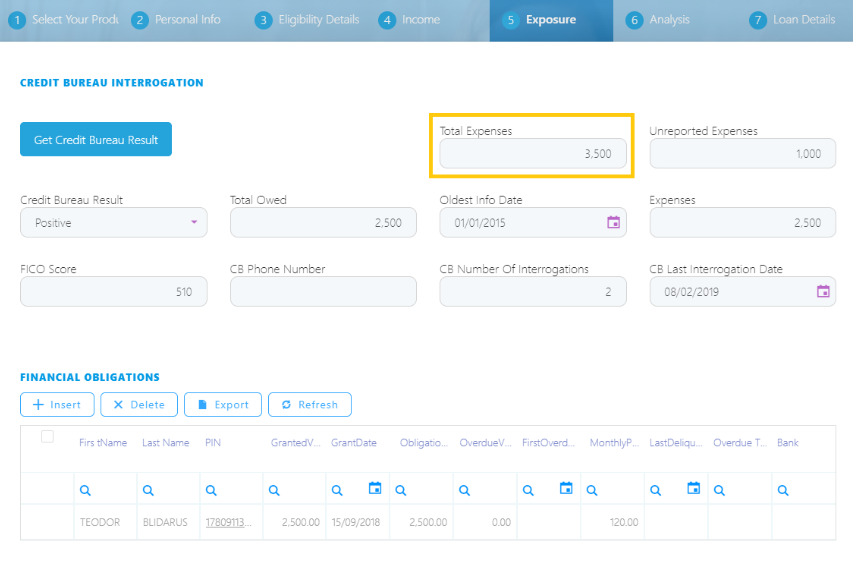Open calendar icon in Oldest Info Date field
Viewport: 853px width, 566px height.
[614, 223]
